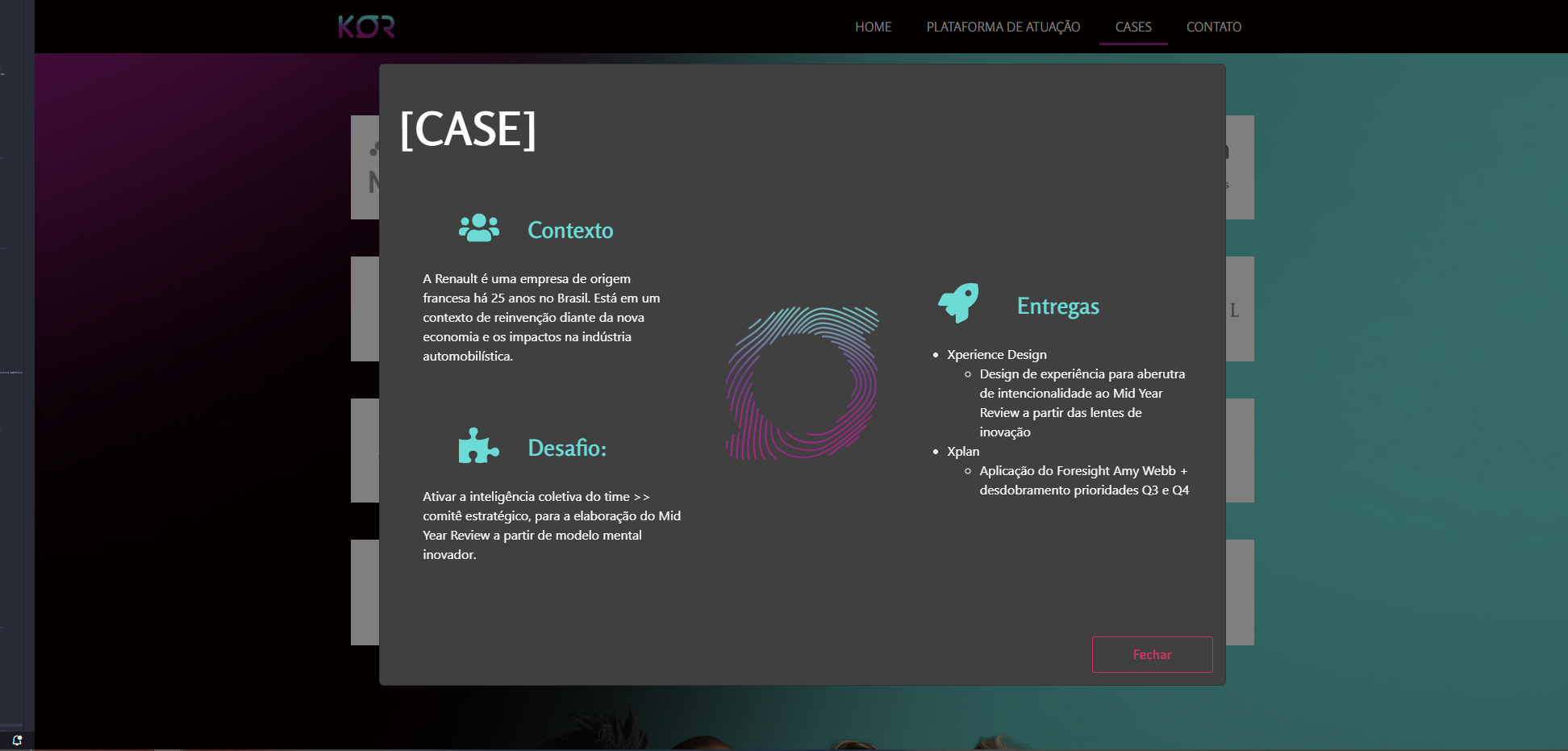Select the CASES navigation tab
Image resolution: width=1568 pixels, height=751 pixels.
coord(1132,27)
